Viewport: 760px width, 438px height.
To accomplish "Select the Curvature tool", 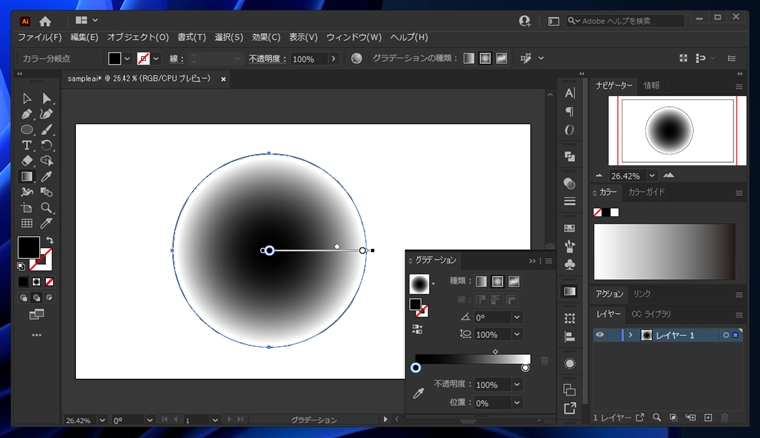I will [47, 114].
